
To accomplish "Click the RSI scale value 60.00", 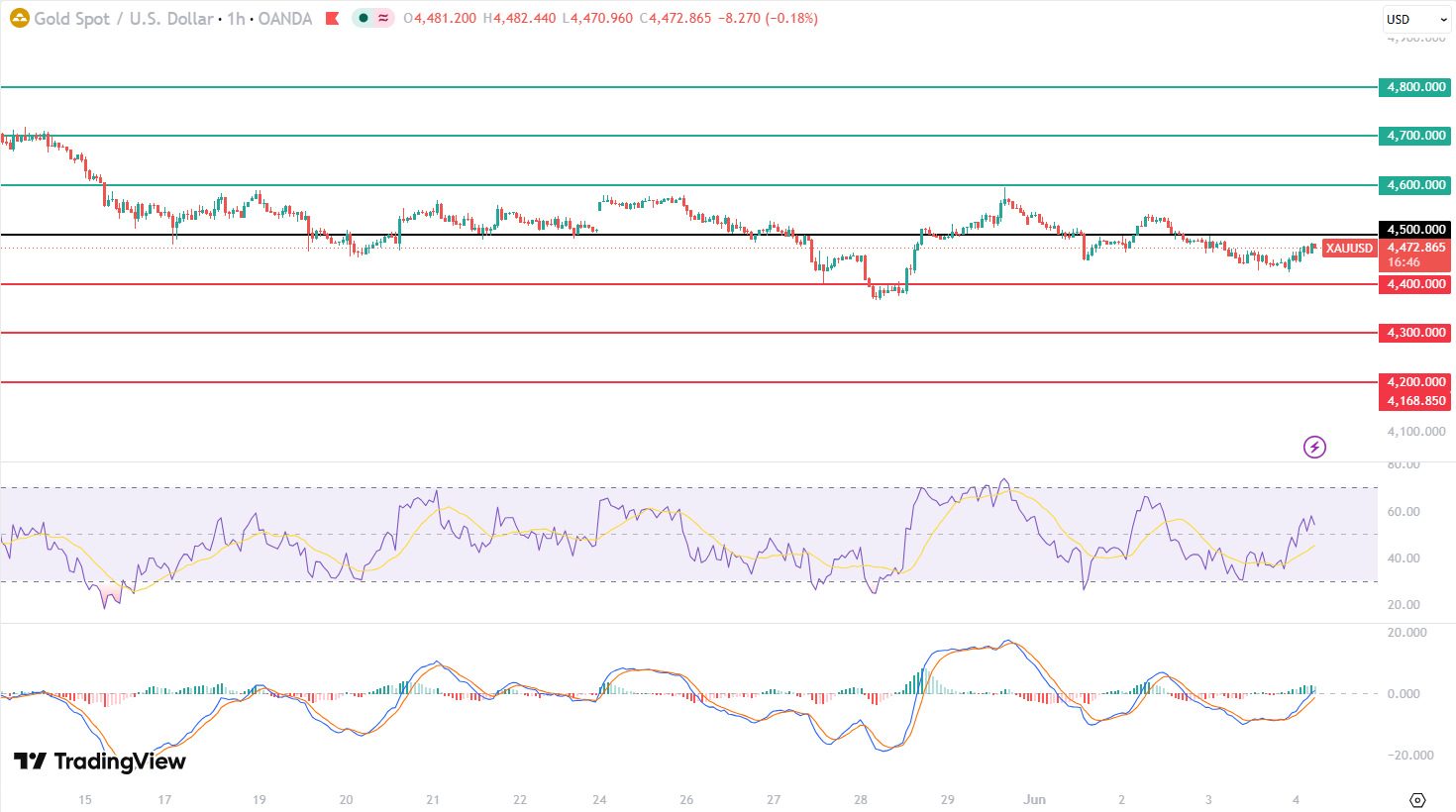I will 1404,512.
